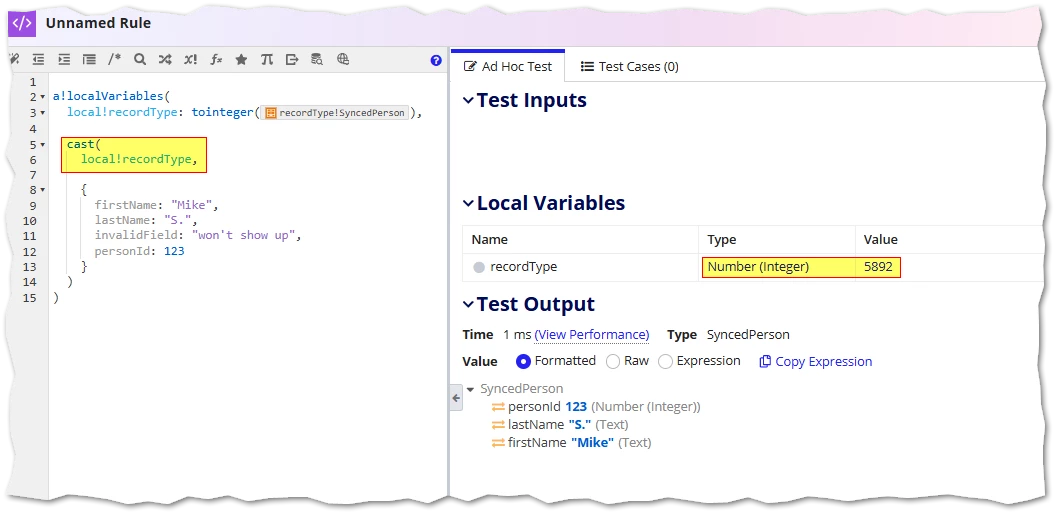Select the Formatted value radio button

pos(523,362)
